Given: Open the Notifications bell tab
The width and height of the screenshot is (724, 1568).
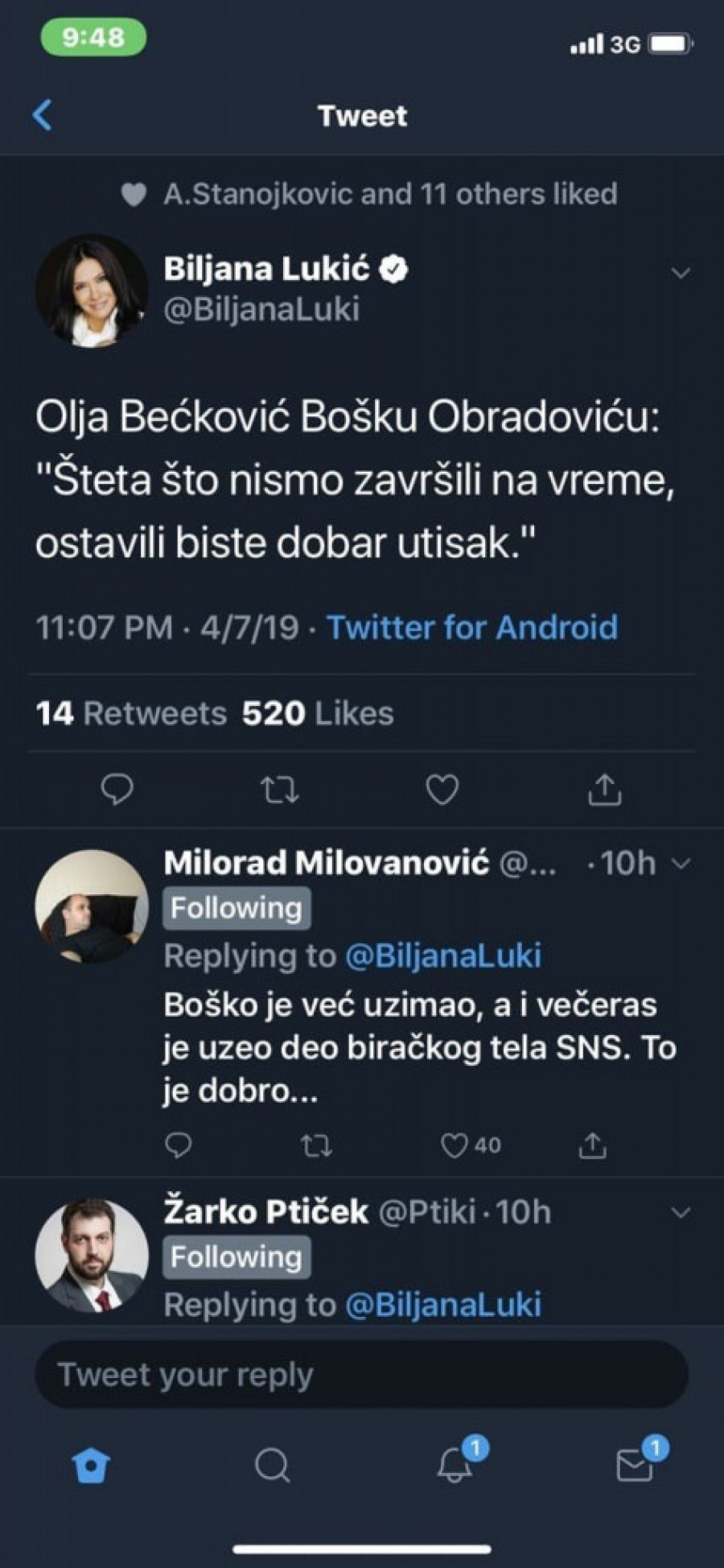Looking at the screenshot, I should tap(455, 1465).
